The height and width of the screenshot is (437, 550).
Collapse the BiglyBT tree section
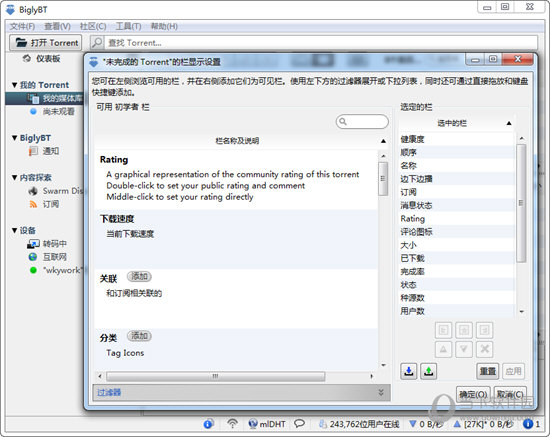pyautogui.click(x=14, y=138)
